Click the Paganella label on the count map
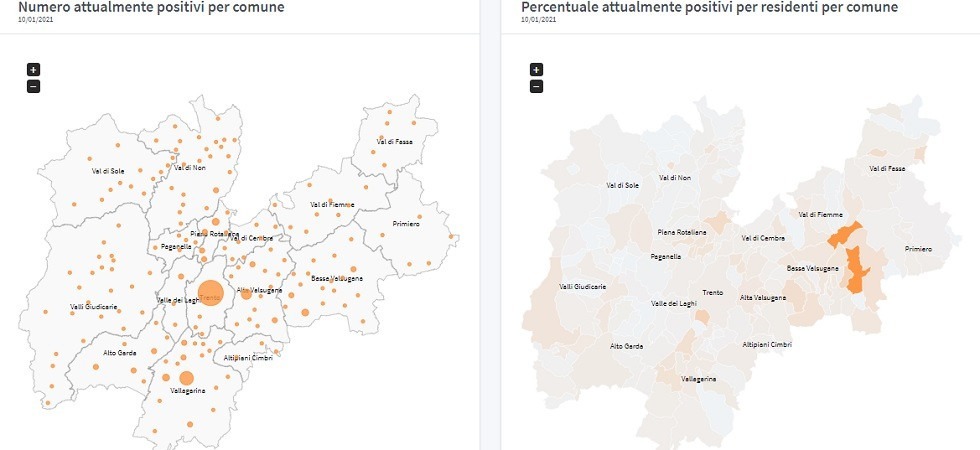The image size is (980, 450). [176, 246]
